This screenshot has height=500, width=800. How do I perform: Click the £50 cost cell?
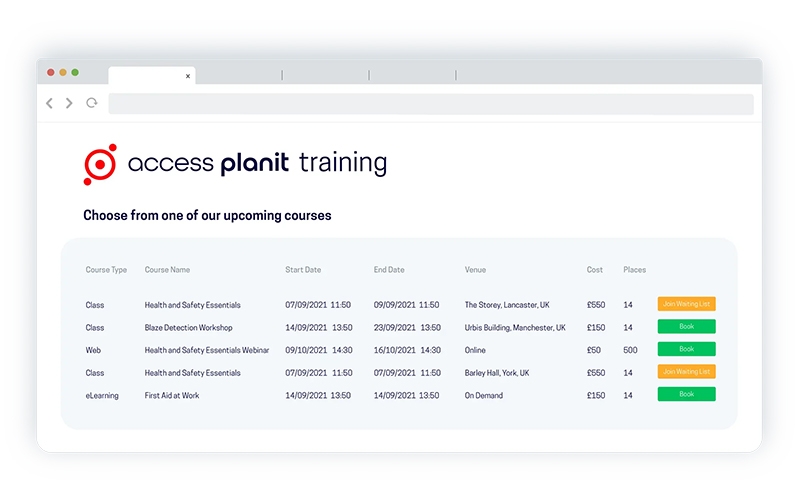[x=593, y=350]
